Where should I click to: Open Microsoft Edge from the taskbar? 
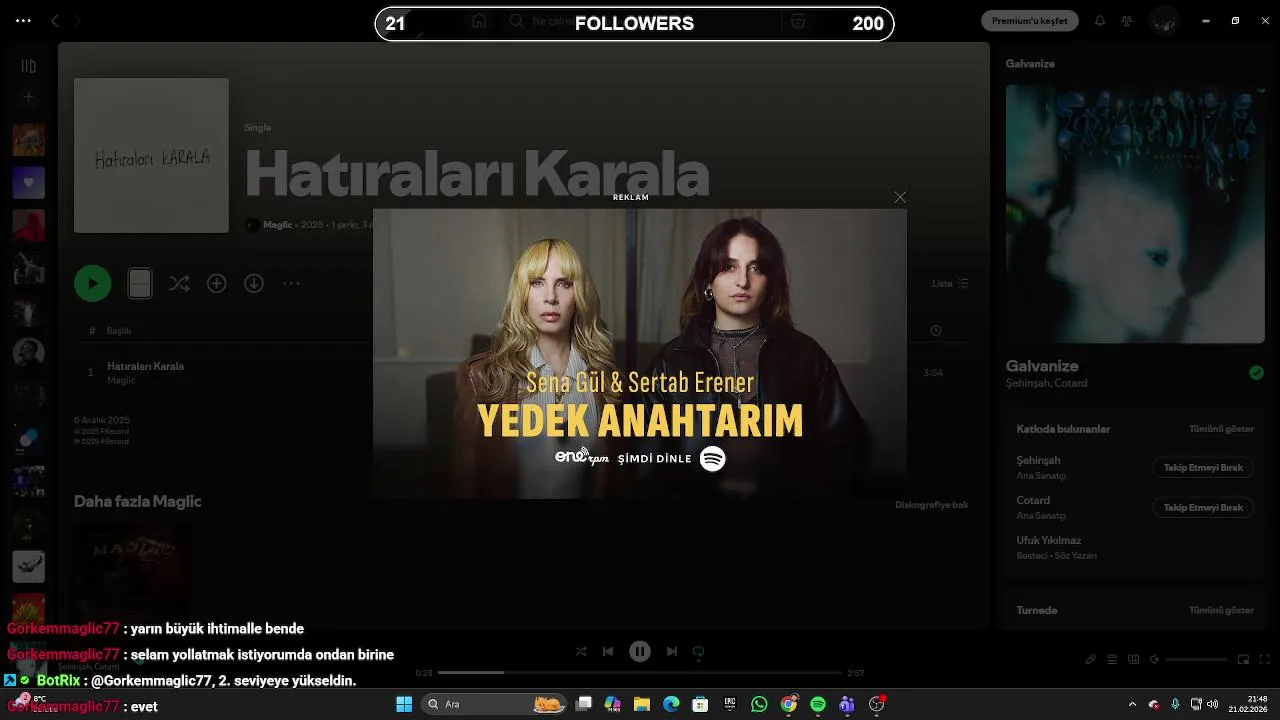[671, 704]
